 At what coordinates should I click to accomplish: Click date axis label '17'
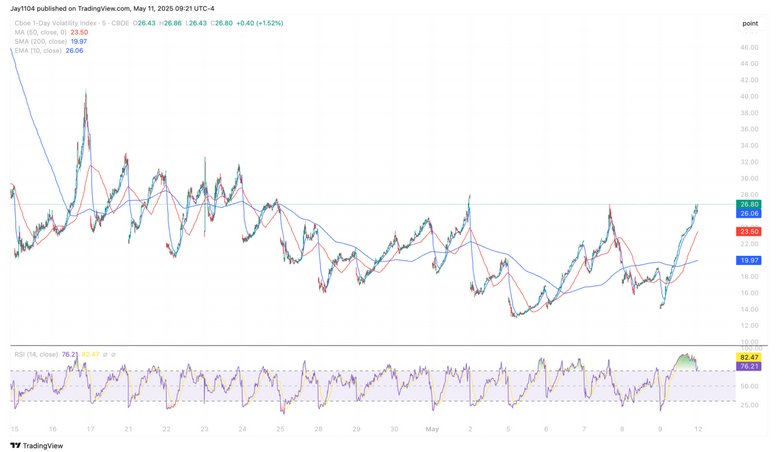click(x=90, y=429)
